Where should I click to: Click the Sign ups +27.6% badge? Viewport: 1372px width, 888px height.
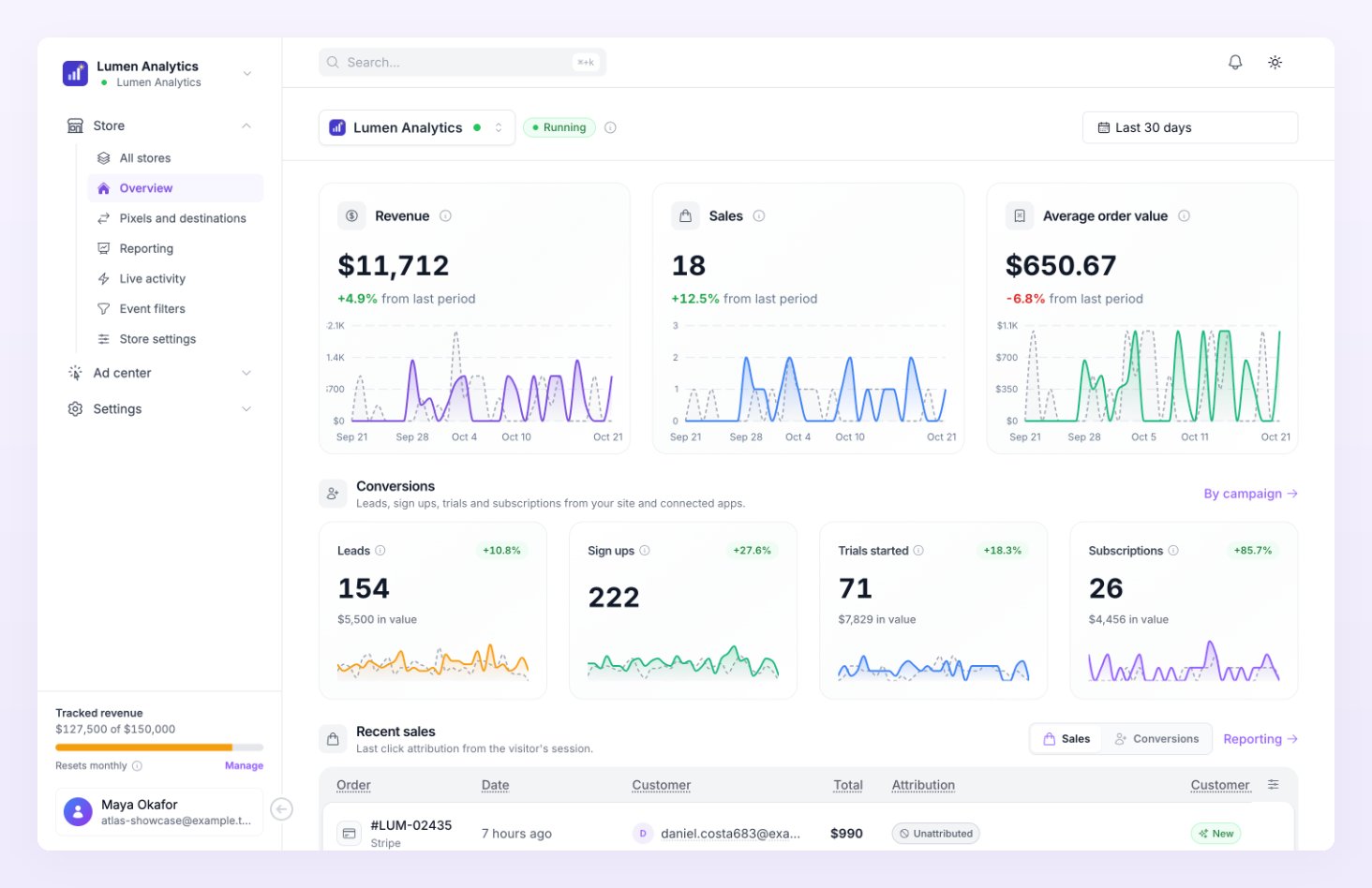(x=752, y=551)
